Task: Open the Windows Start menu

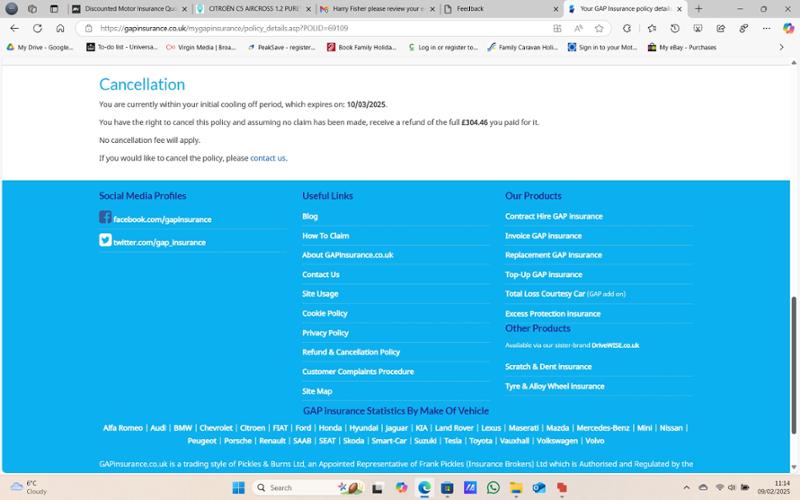Action: [x=238, y=488]
